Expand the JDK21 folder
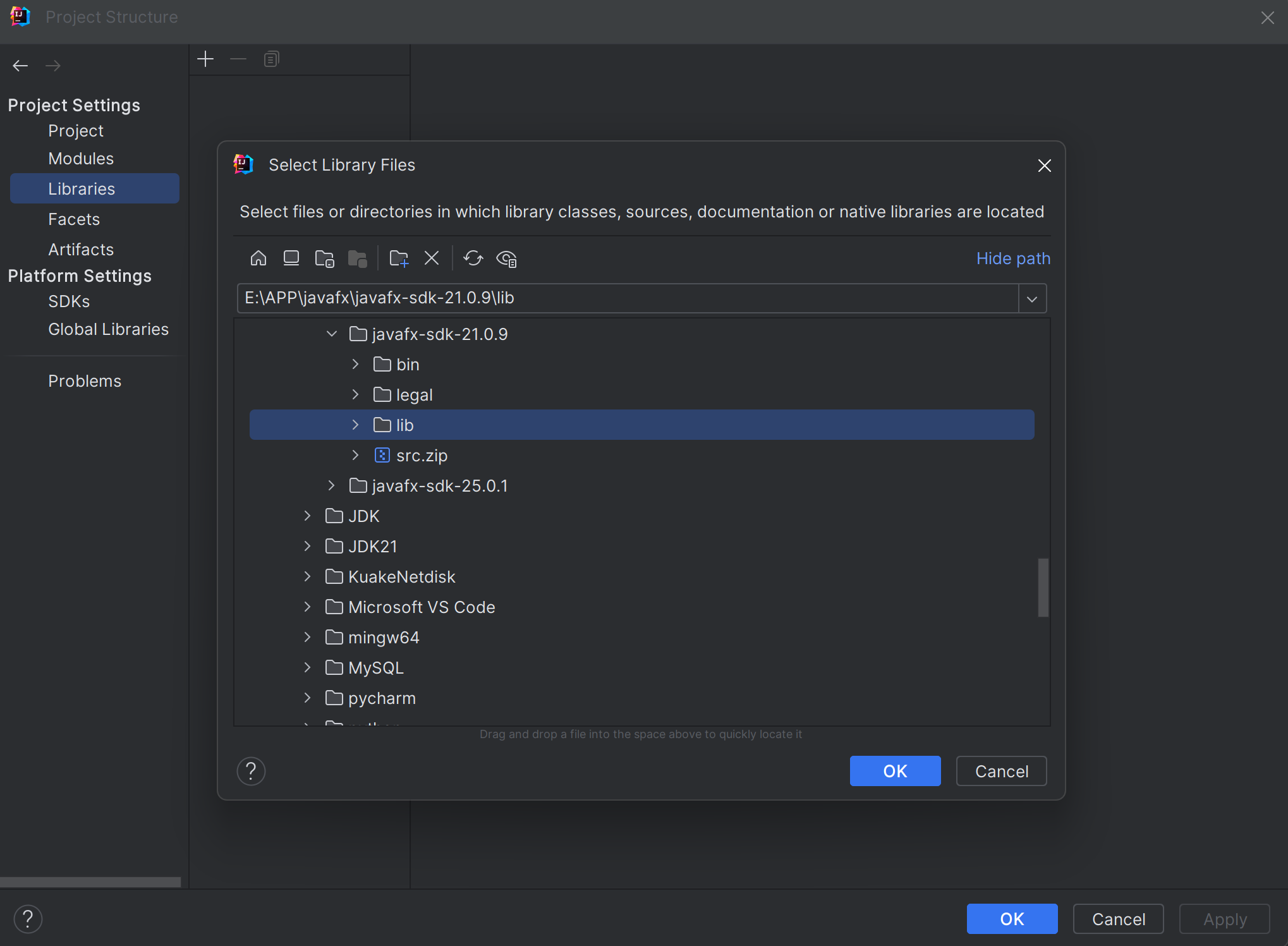 click(x=308, y=546)
